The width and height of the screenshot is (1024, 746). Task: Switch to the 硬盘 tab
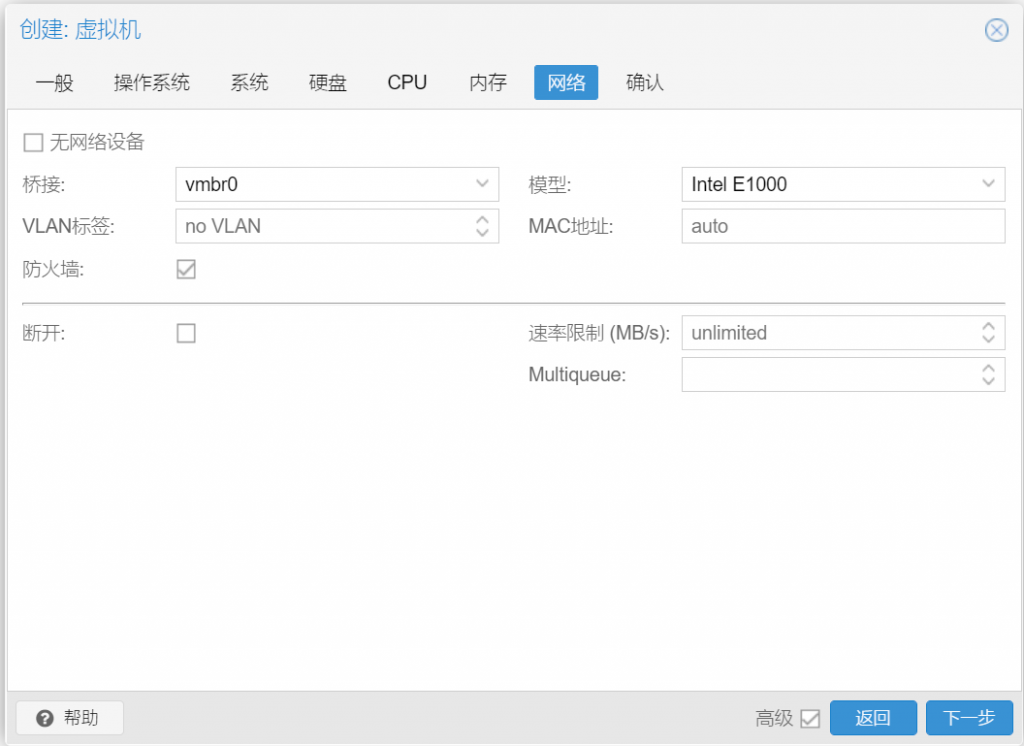(327, 83)
